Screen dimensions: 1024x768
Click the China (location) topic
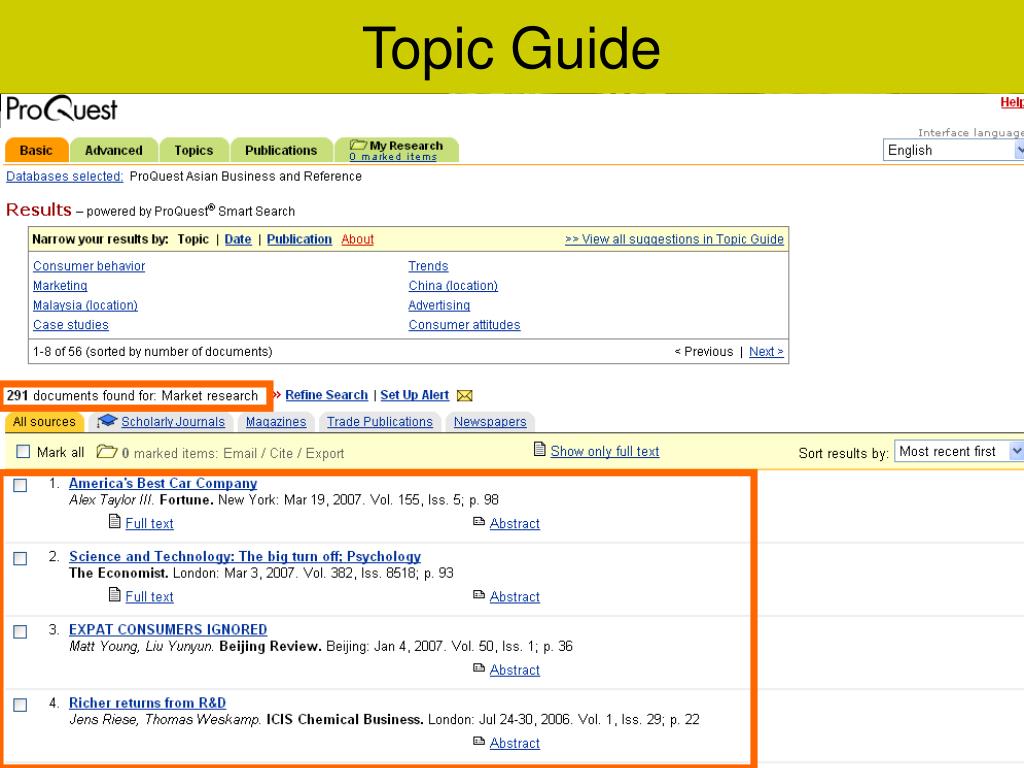coord(453,285)
